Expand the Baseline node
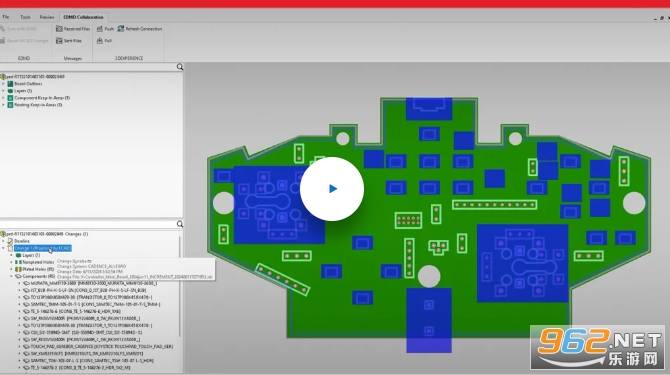The width and height of the screenshot is (670, 375). pos(3,241)
